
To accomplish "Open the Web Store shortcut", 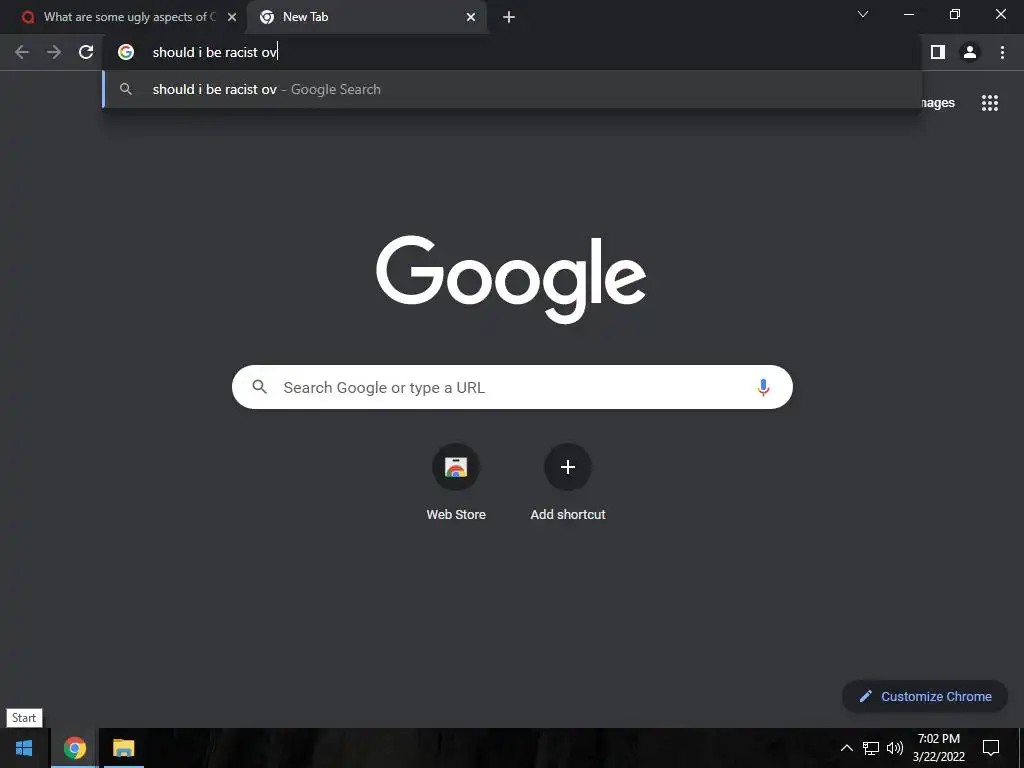I will tap(456, 483).
